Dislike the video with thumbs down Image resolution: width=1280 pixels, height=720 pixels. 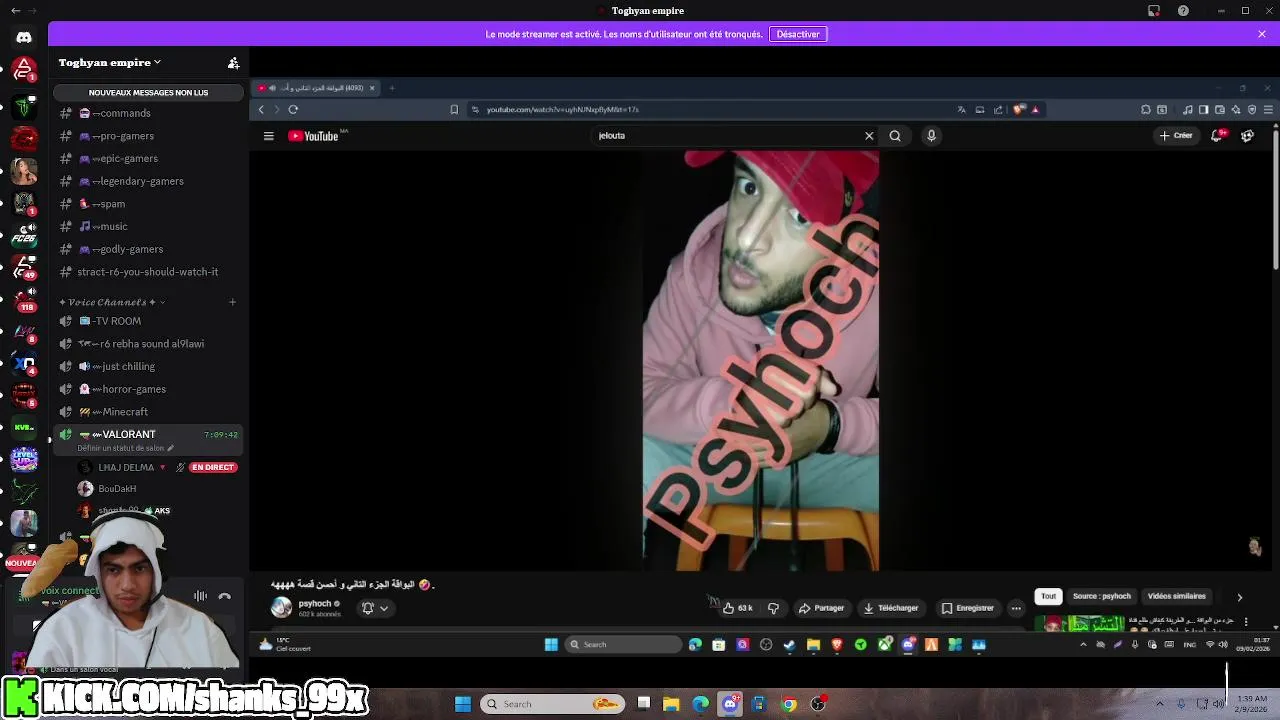coord(773,608)
